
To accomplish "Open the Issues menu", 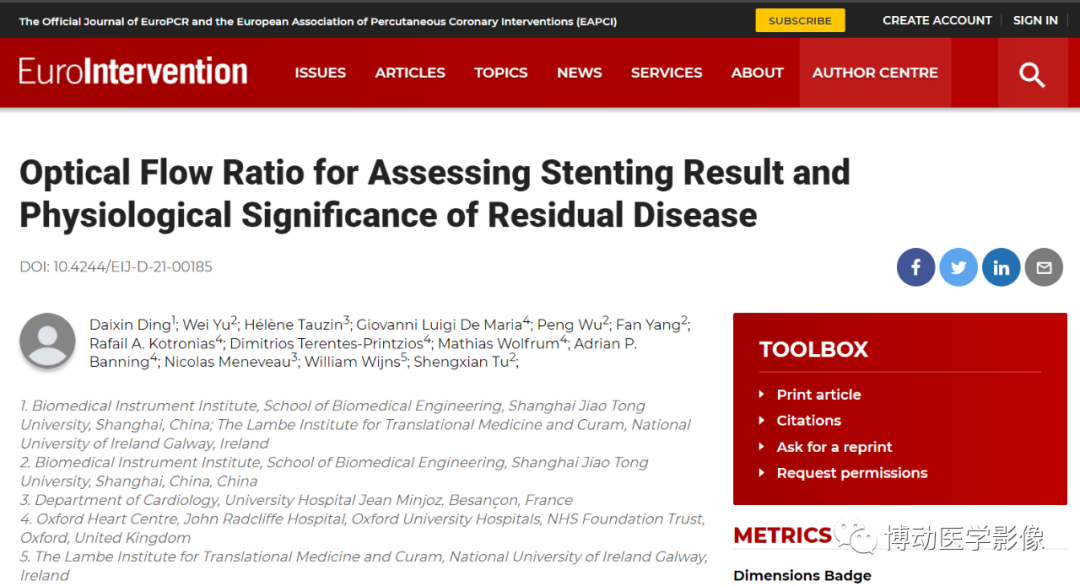I will tap(320, 73).
